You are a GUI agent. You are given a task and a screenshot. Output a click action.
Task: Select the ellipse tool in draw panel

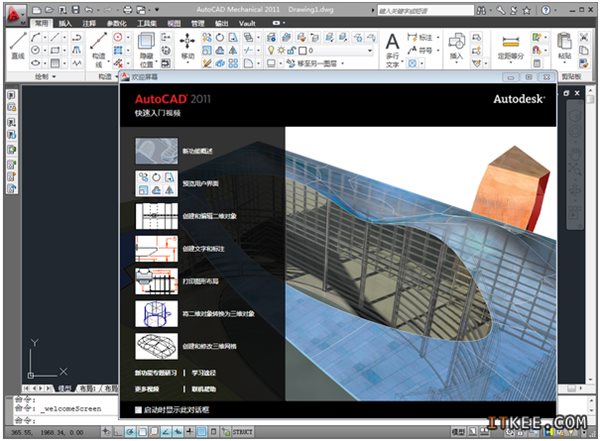point(36,63)
